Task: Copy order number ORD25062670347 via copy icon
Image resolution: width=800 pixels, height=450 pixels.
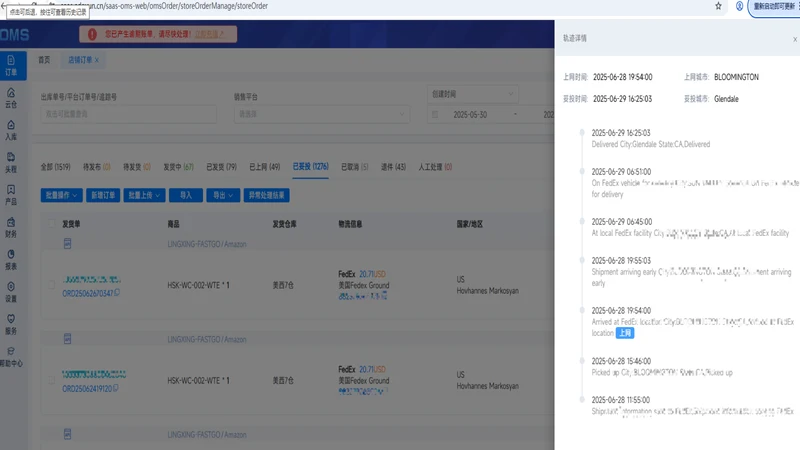Action: 117,292
